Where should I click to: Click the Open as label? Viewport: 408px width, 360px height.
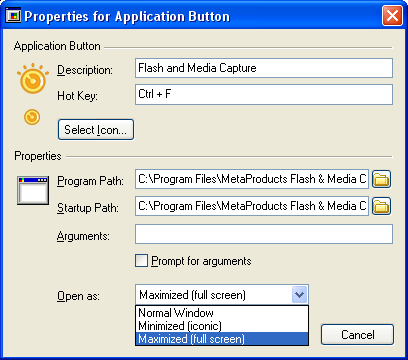[78, 296]
